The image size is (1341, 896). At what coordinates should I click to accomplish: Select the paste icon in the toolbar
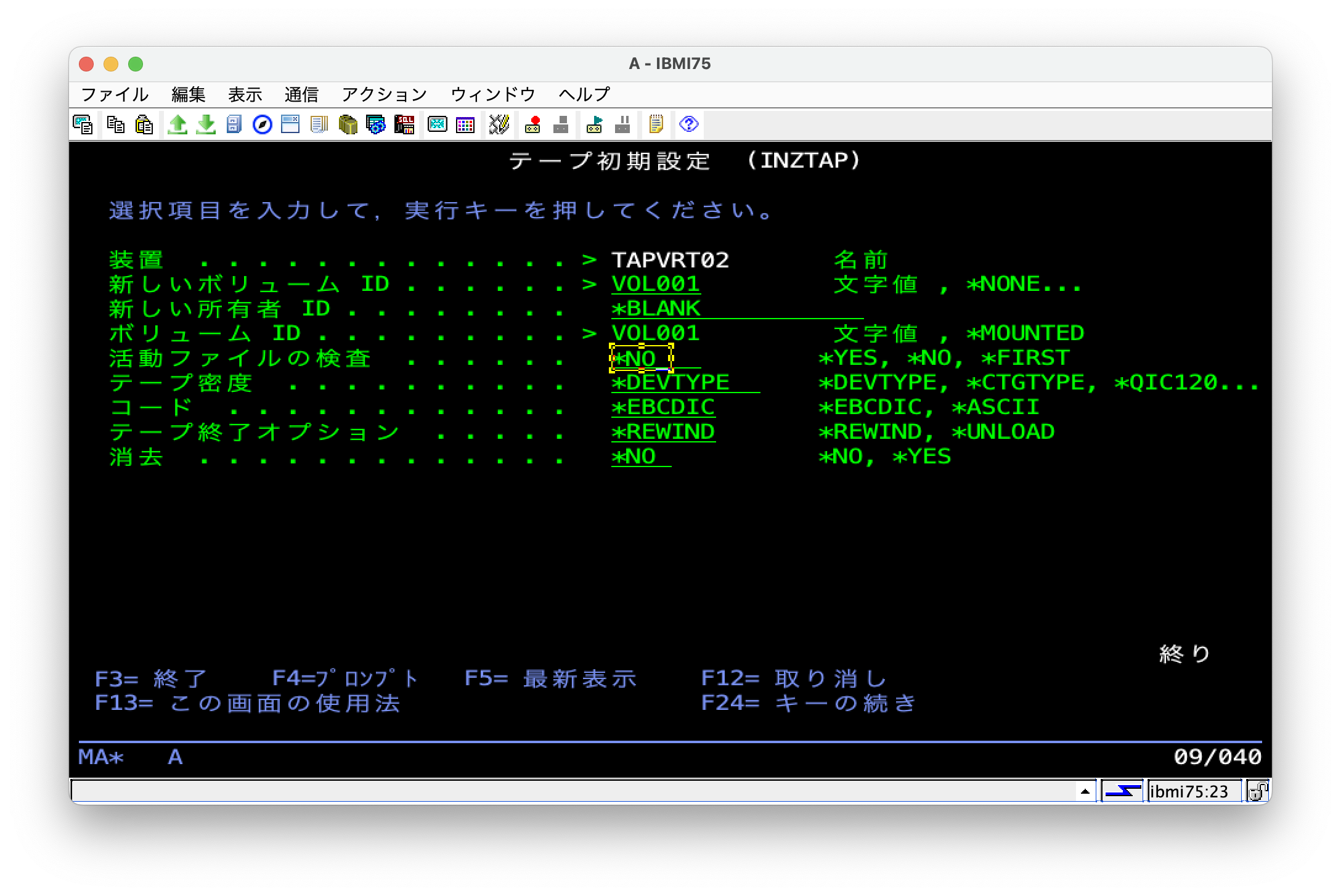(144, 124)
